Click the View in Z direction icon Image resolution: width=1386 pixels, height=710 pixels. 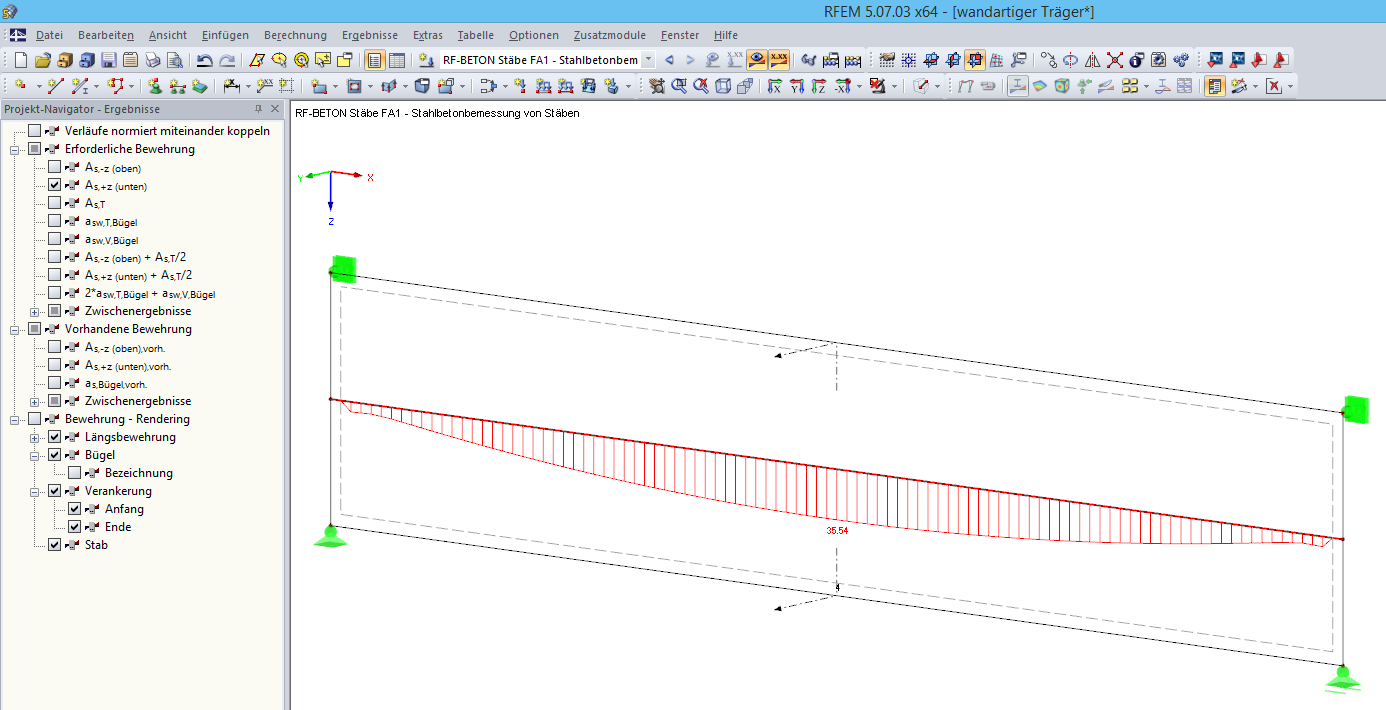point(818,86)
